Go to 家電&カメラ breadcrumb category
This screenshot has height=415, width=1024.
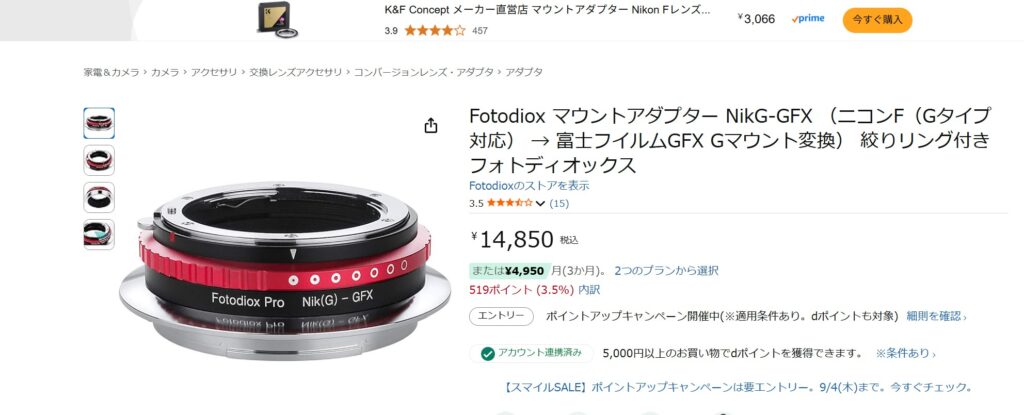111,72
